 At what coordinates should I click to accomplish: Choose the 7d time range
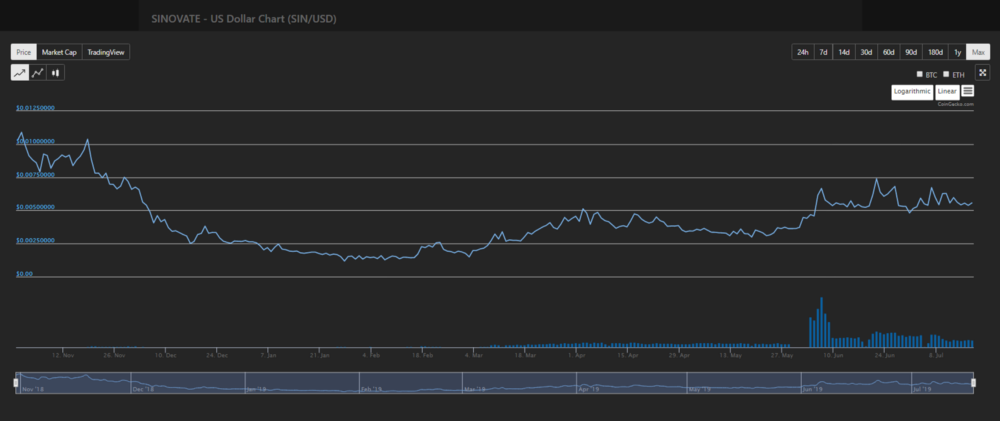pos(823,52)
